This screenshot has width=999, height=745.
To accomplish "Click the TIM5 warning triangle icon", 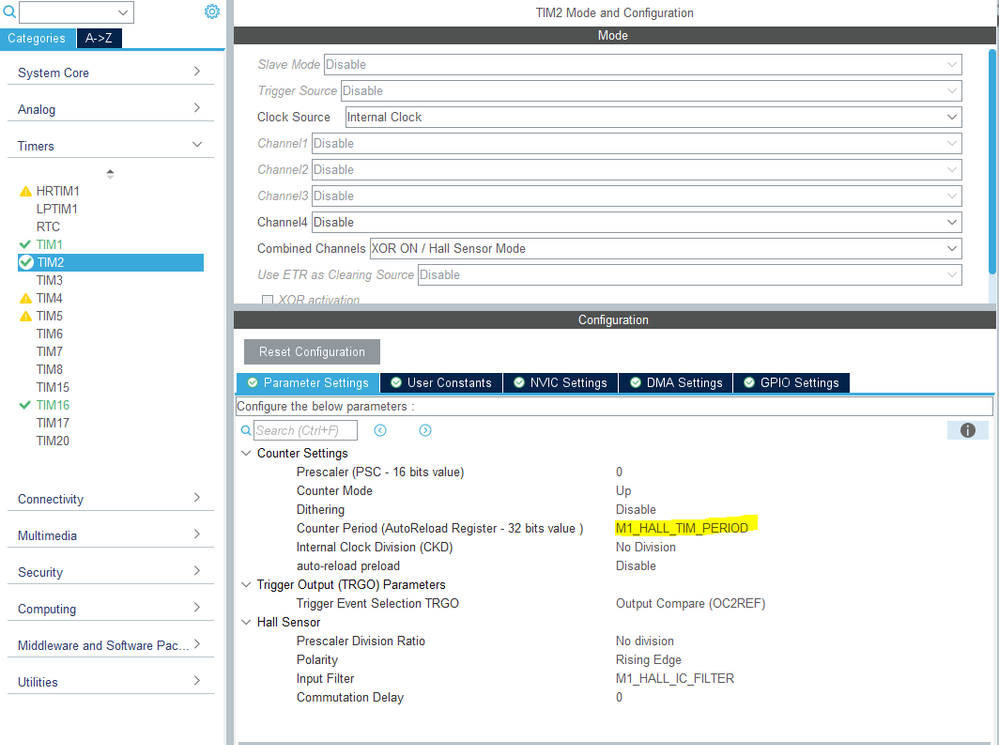I will (25, 316).
